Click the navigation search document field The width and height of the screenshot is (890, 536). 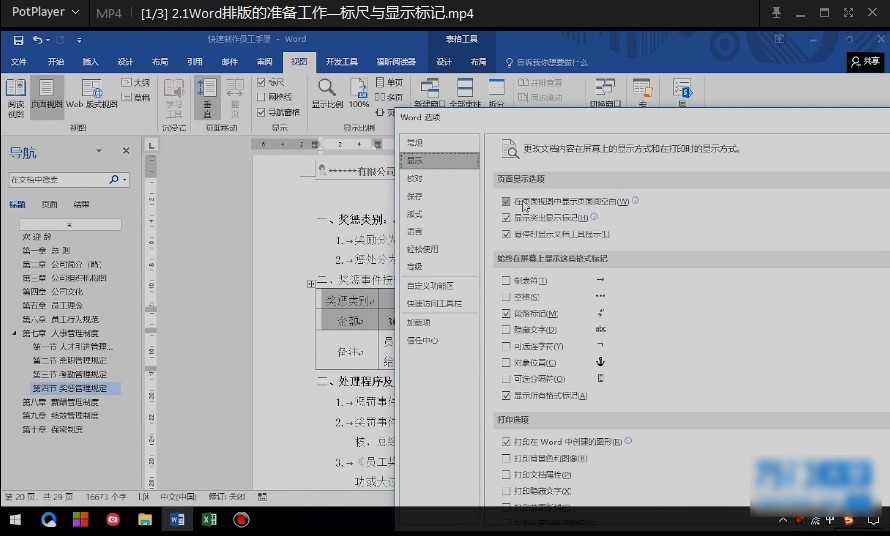(x=58, y=179)
